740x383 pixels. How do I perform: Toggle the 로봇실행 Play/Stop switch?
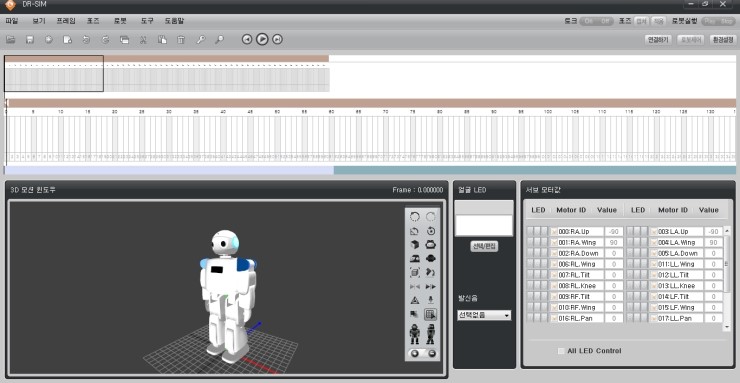pyautogui.click(x=719, y=21)
